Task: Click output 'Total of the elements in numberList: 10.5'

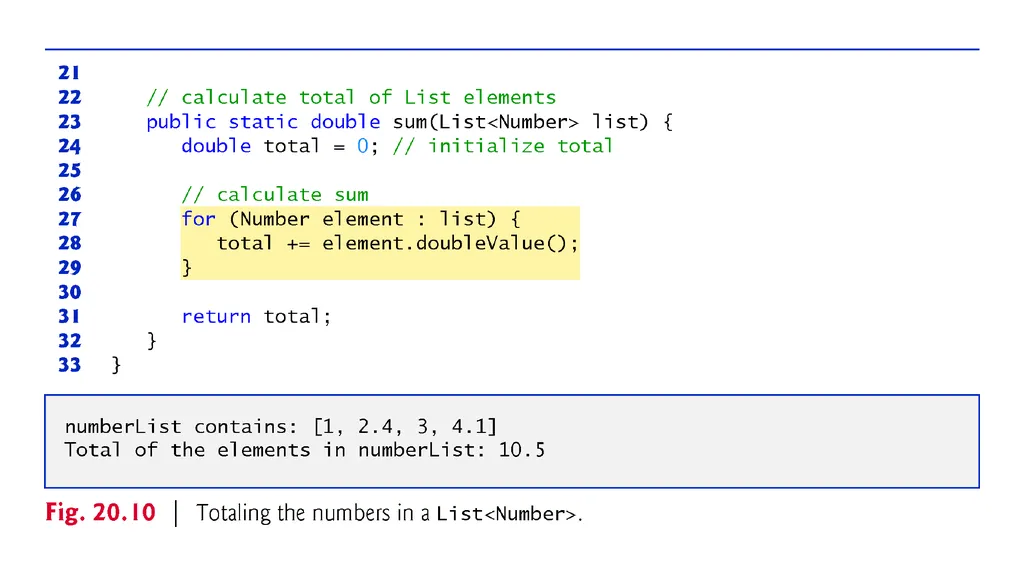Action: point(304,450)
